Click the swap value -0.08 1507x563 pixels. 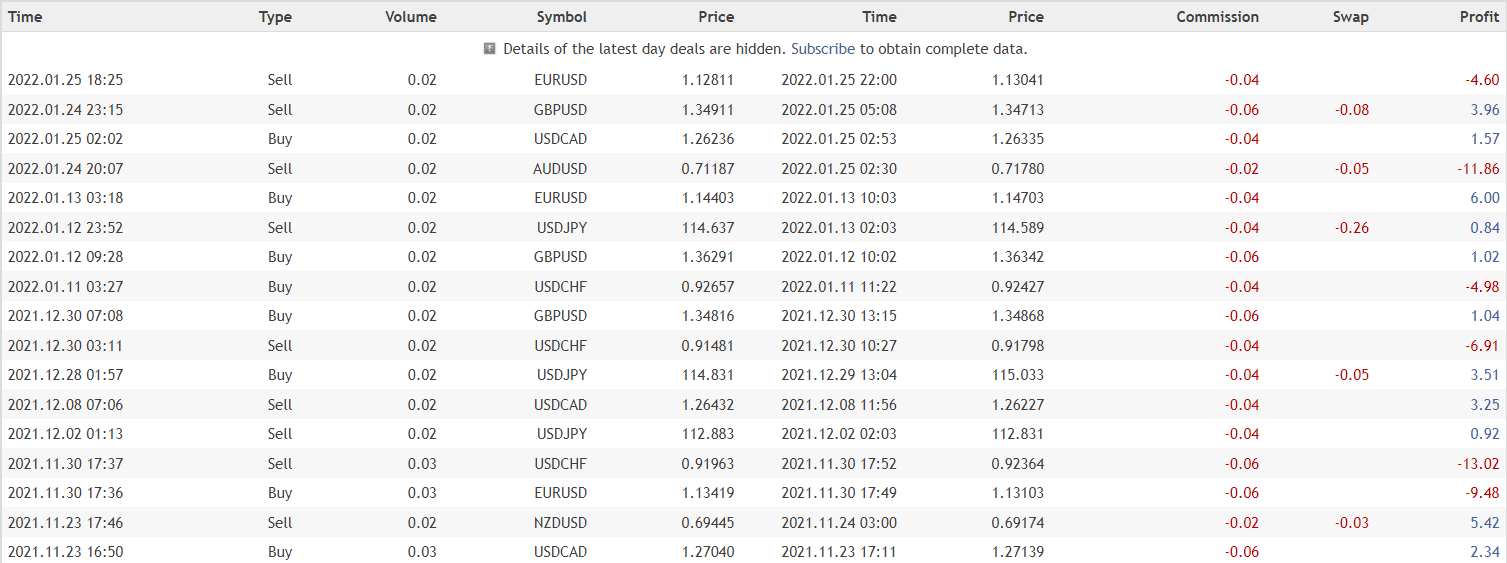coord(1352,110)
